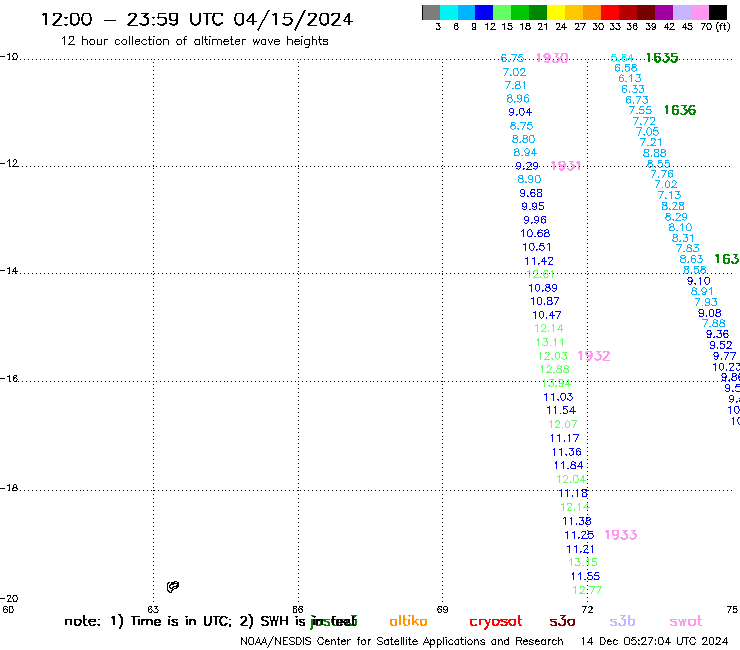Viewport: 740px width, 650px height.
Task: Select the 11.25 wave height value
Action: pos(579,535)
